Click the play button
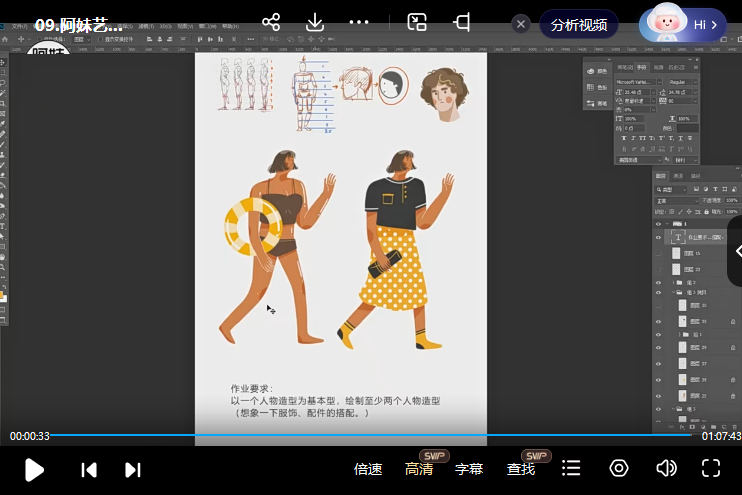 click(x=34, y=469)
